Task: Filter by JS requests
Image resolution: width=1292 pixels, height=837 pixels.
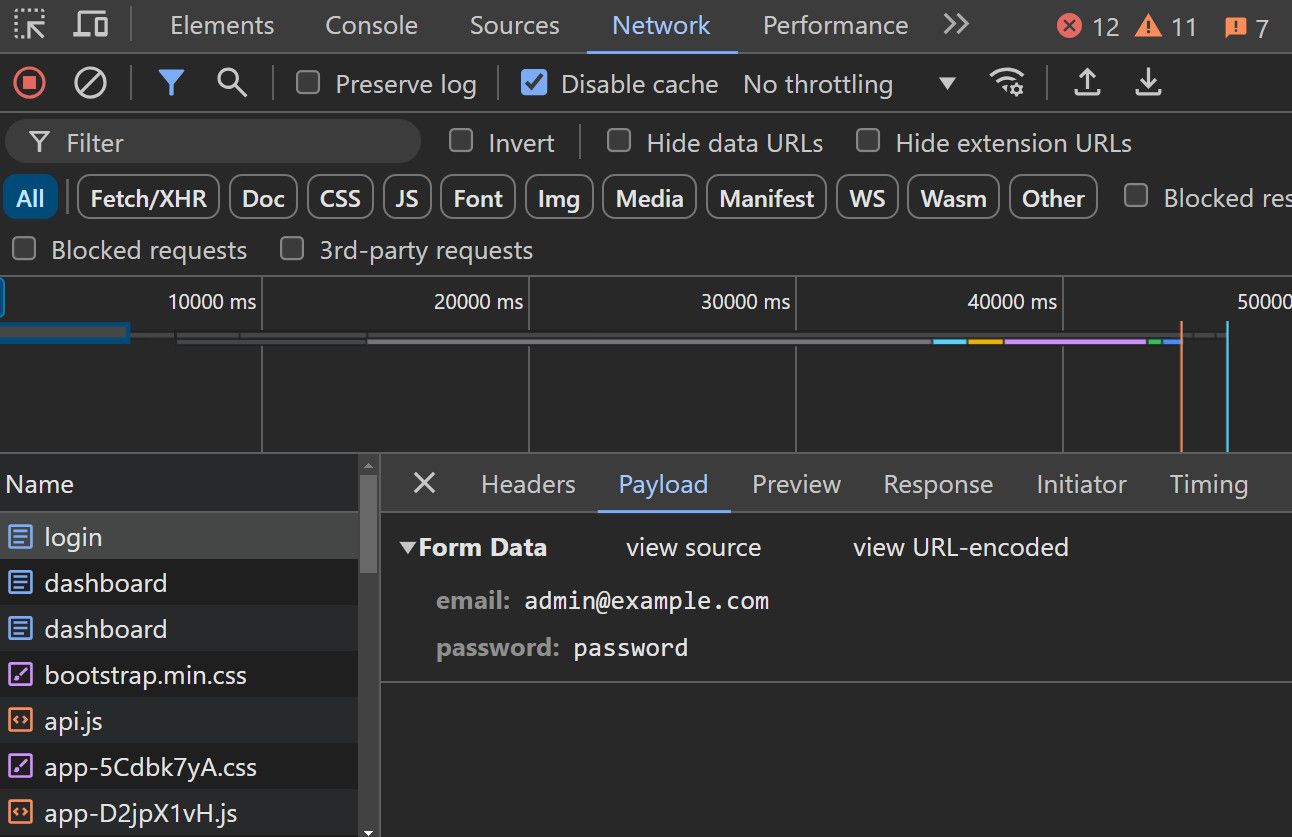Action: point(406,198)
